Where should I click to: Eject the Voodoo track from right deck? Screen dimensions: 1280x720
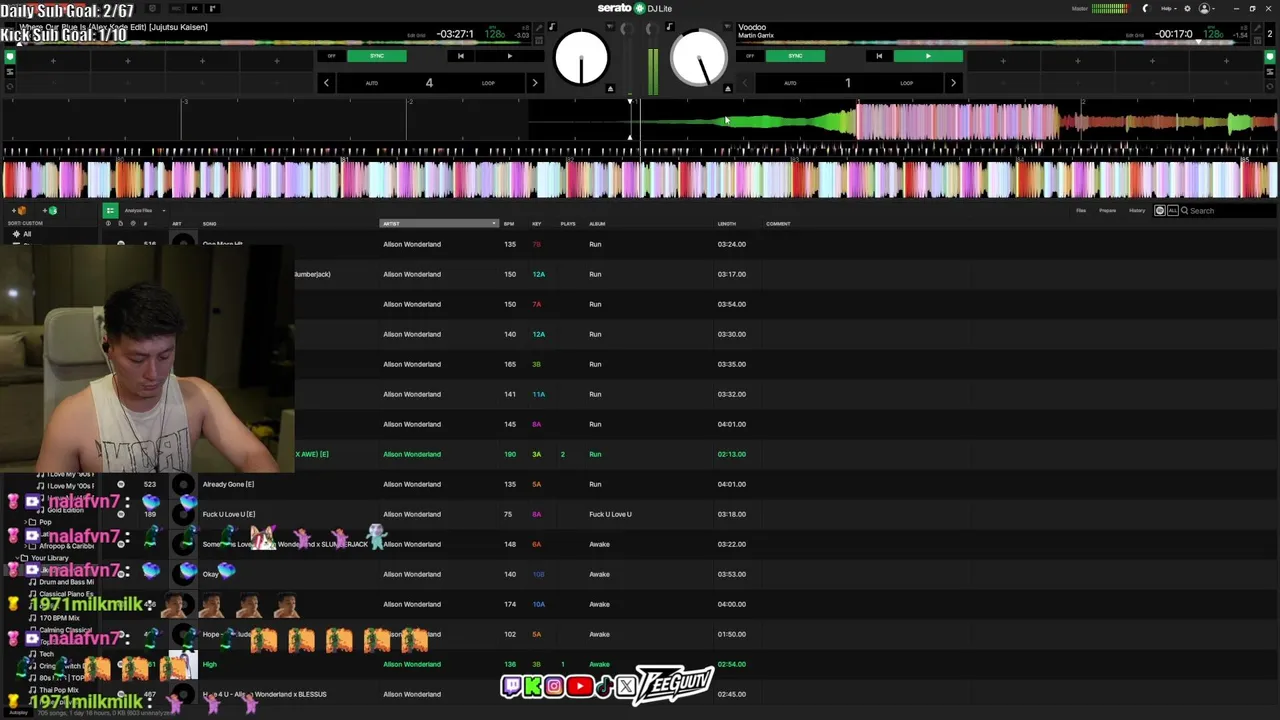727,88
